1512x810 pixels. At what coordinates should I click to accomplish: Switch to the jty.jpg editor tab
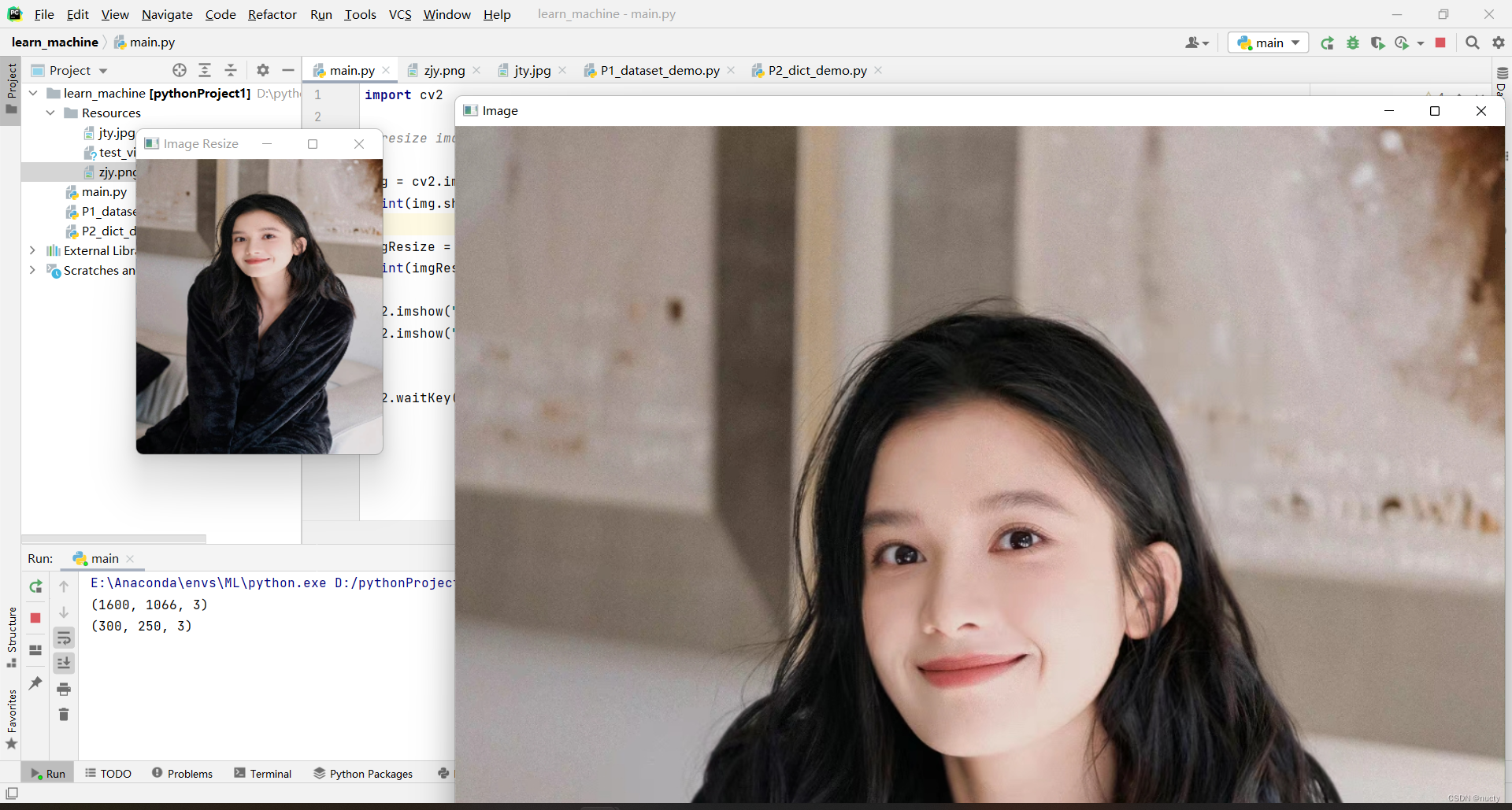532,70
